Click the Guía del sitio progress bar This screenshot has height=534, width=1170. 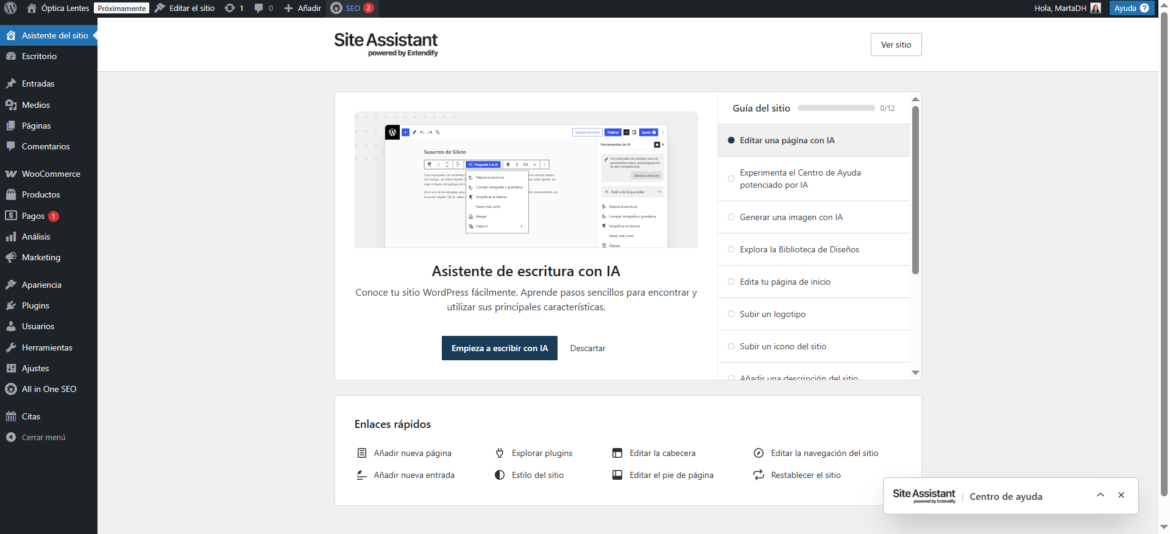[x=836, y=108]
